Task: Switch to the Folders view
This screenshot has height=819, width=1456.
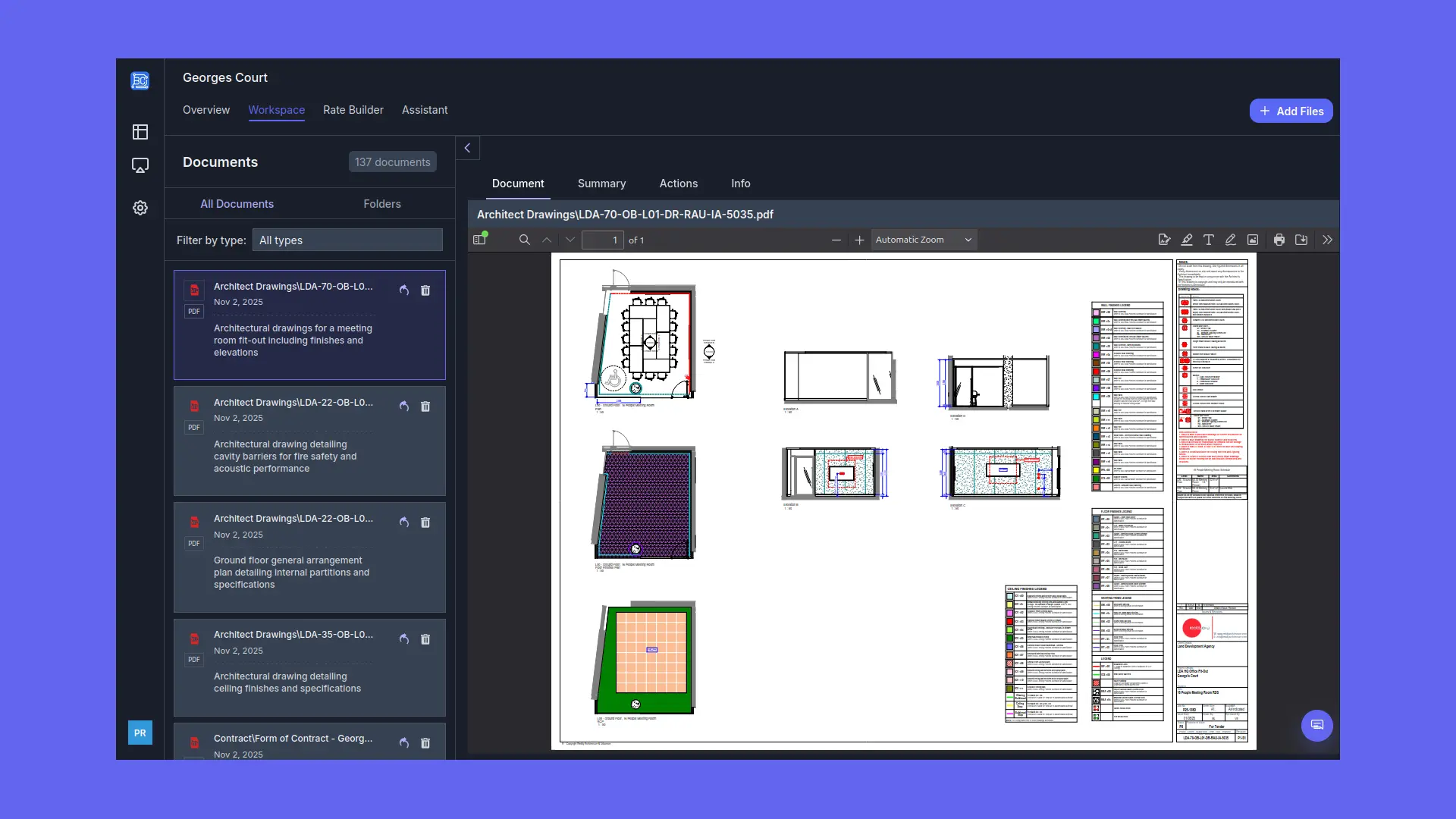Action: point(381,204)
